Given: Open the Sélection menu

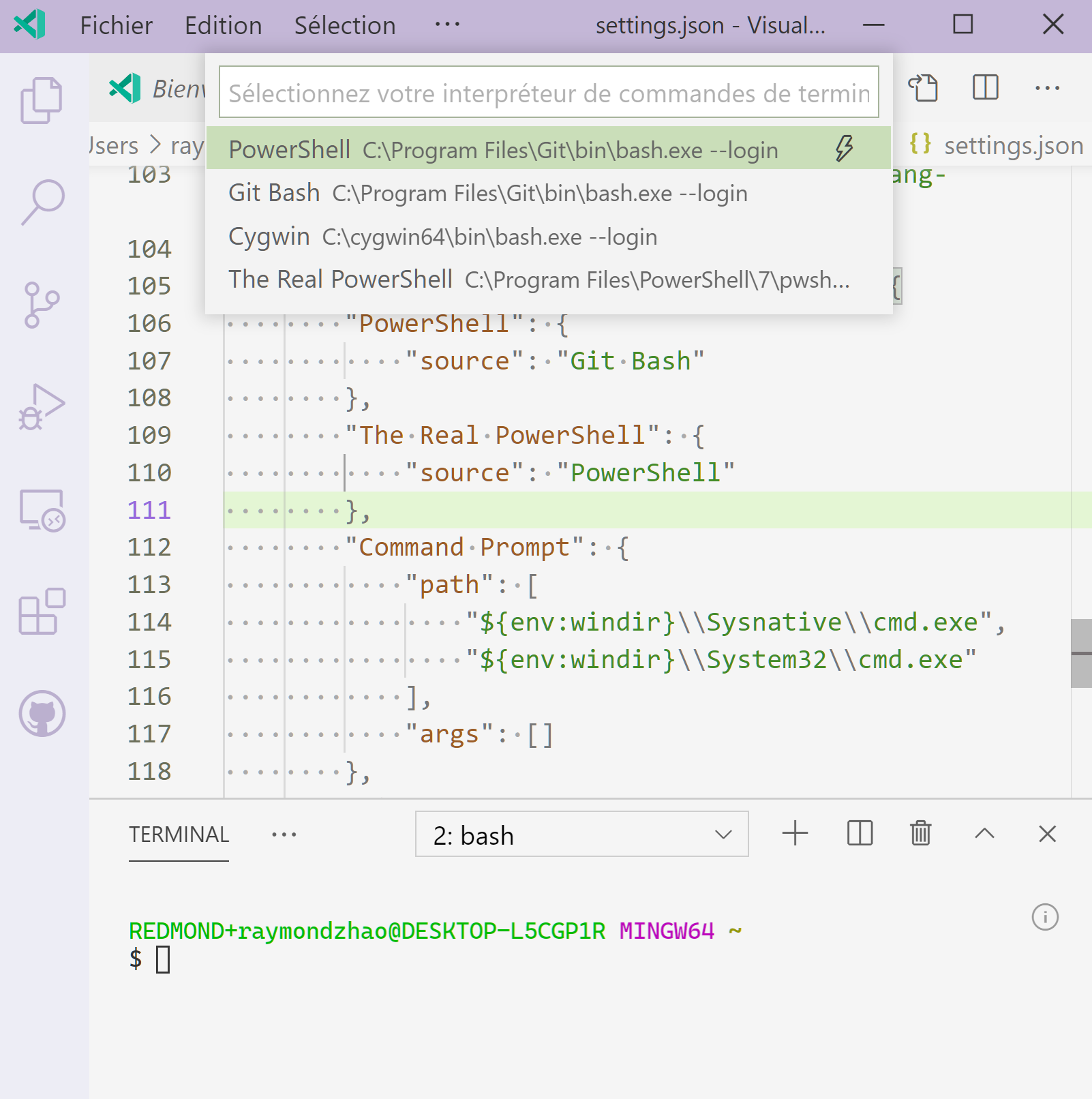Looking at the screenshot, I should 345,26.
